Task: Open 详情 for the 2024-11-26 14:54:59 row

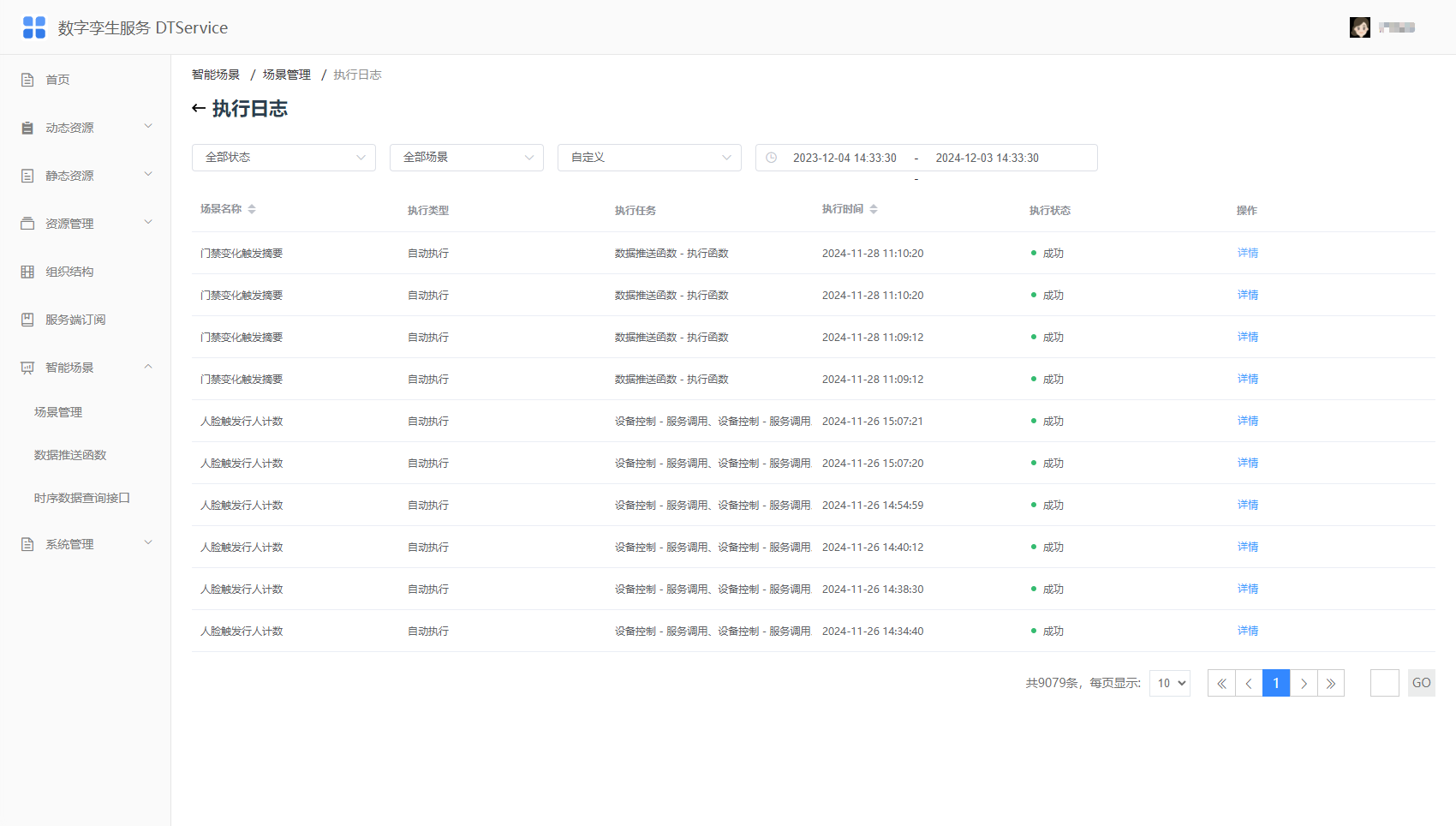Action: click(1248, 505)
